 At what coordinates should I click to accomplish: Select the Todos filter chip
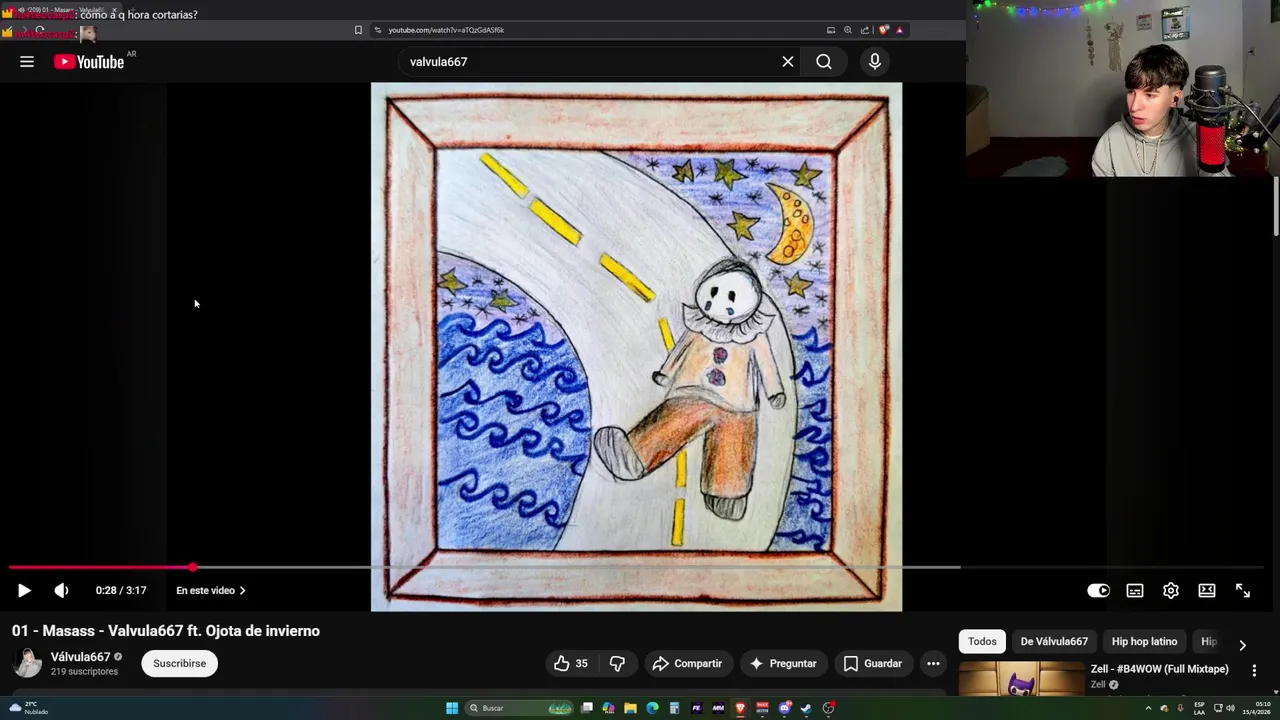click(982, 642)
